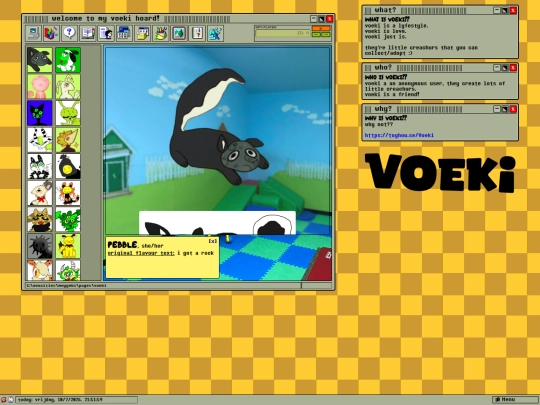540x405 pixels.
Task: Close the 'why?' window
Action: [x=513, y=109]
